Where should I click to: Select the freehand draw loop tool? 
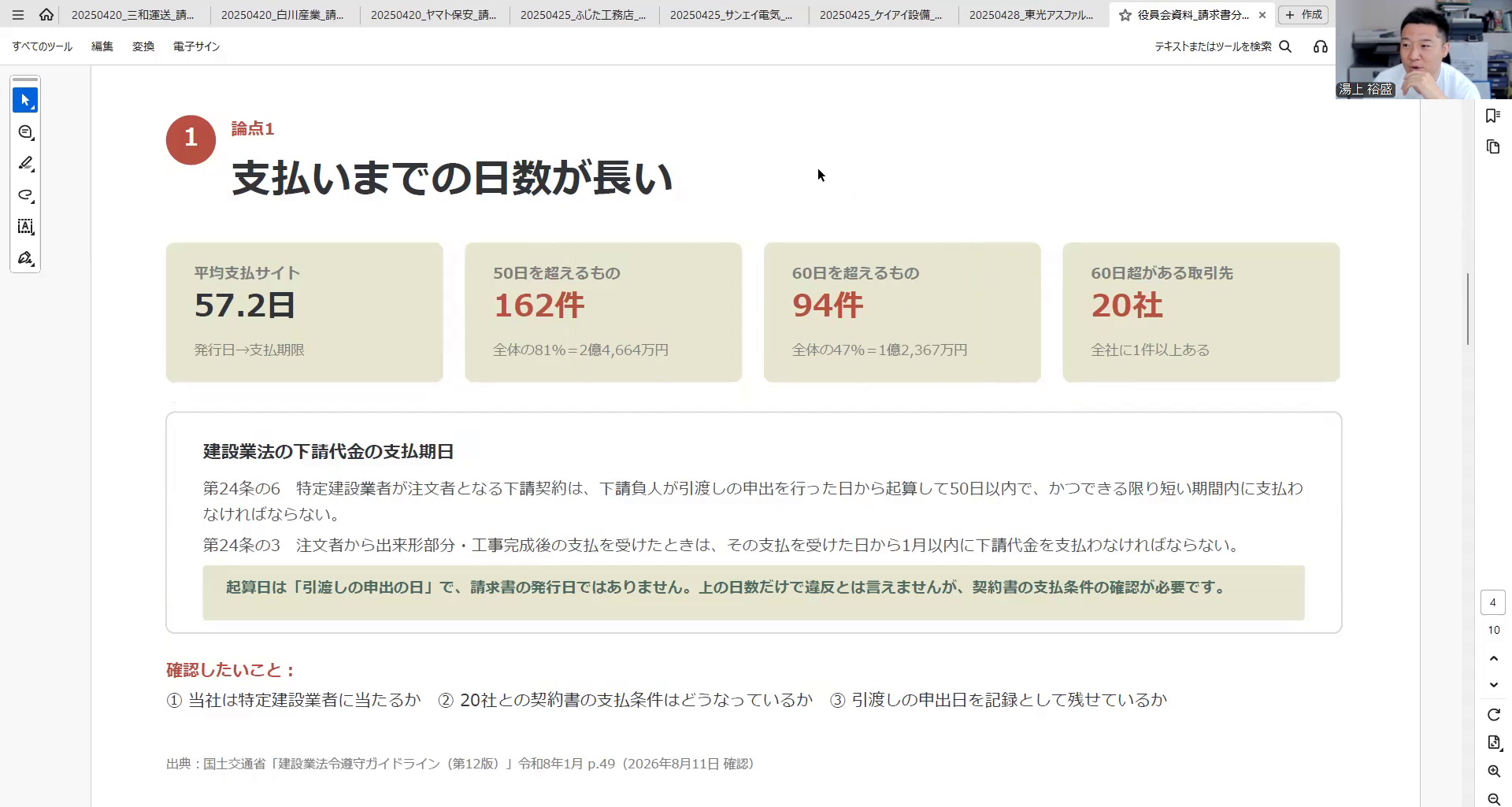pyautogui.click(x=25, y=195)
